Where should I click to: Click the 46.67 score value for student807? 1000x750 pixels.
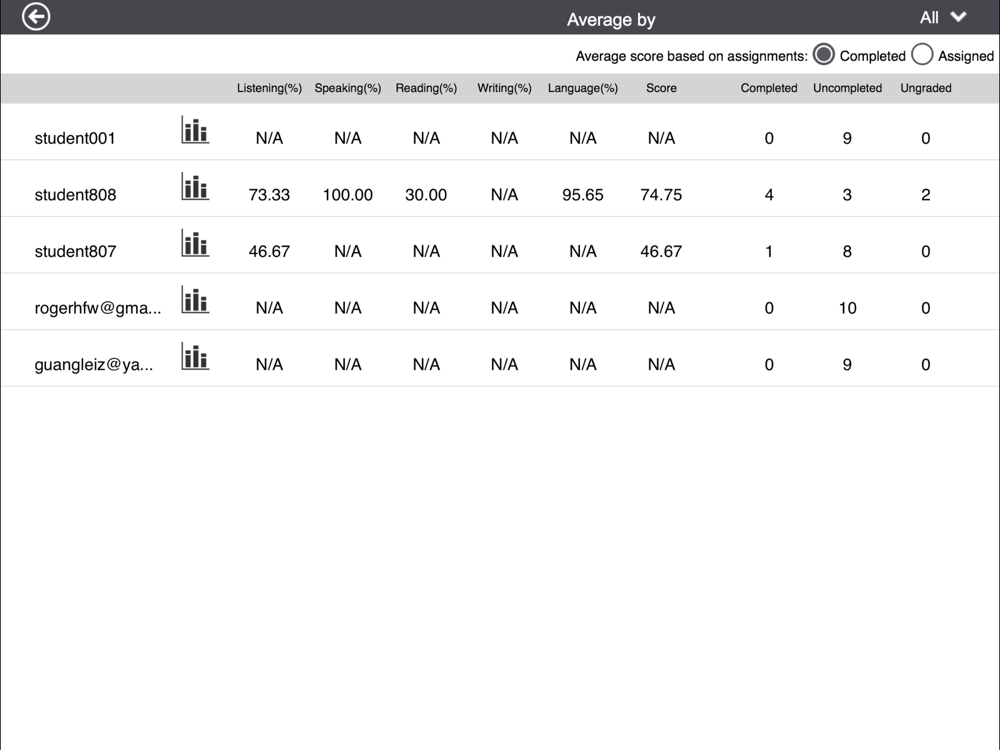coord(661,251)
